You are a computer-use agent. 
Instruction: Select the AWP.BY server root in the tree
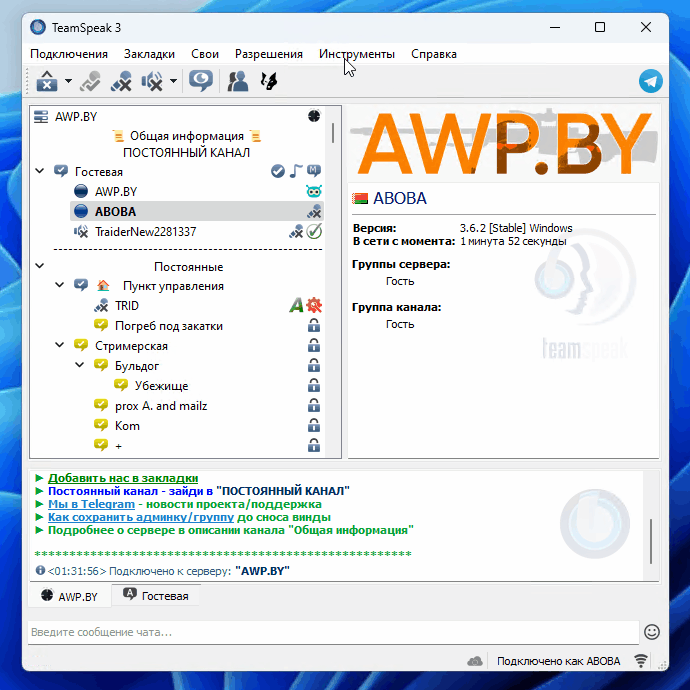coord(76,117)
